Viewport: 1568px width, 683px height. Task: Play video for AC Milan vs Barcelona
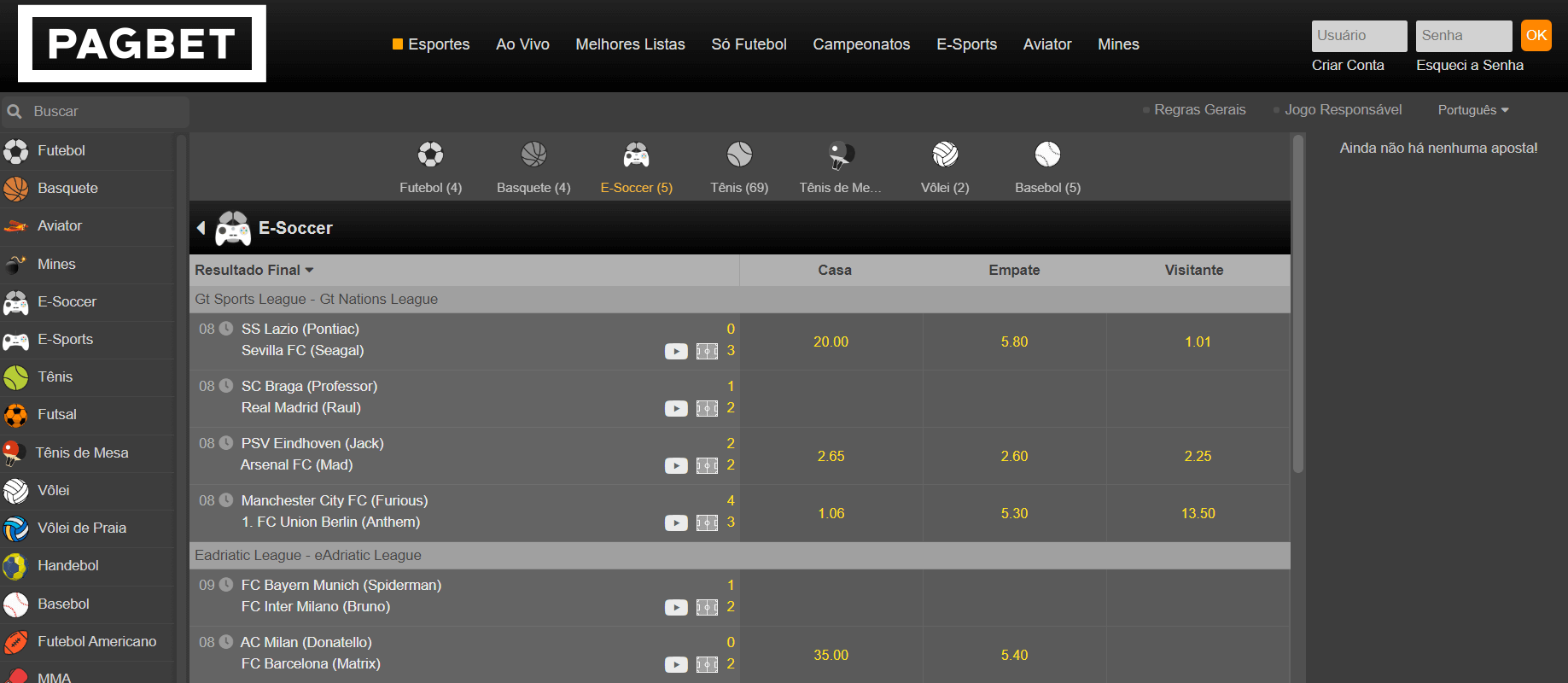[676, 664]
